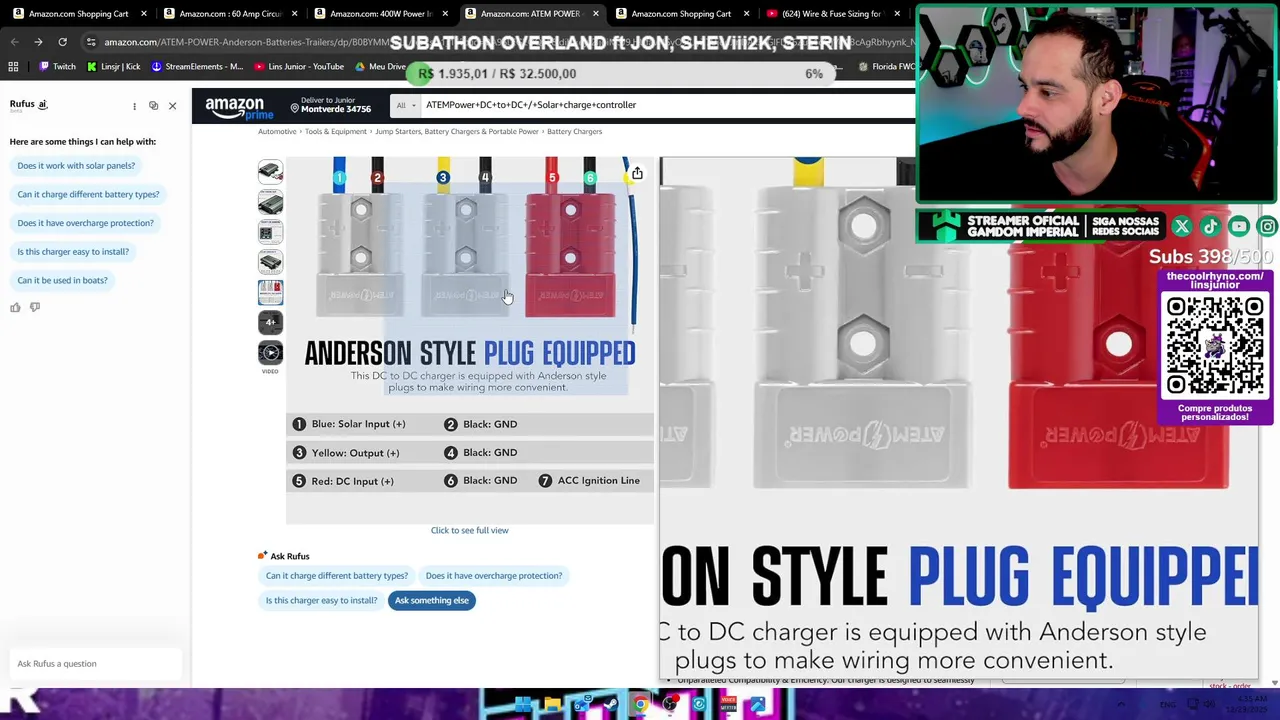This screenshot has height=720, width=1280.
Task: Select the second product thumbnail
Action: click(270, 203)
